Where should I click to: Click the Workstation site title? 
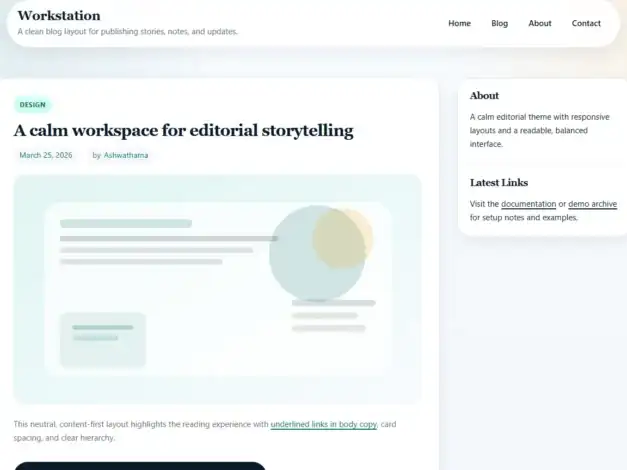point(59,16)
